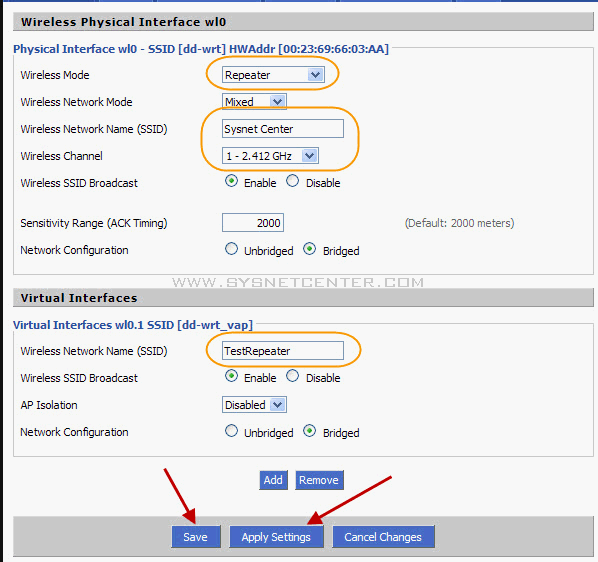
Task: Select Enable for wl0 Wireless SSID Broadcast
Action: tap(231, 181)
